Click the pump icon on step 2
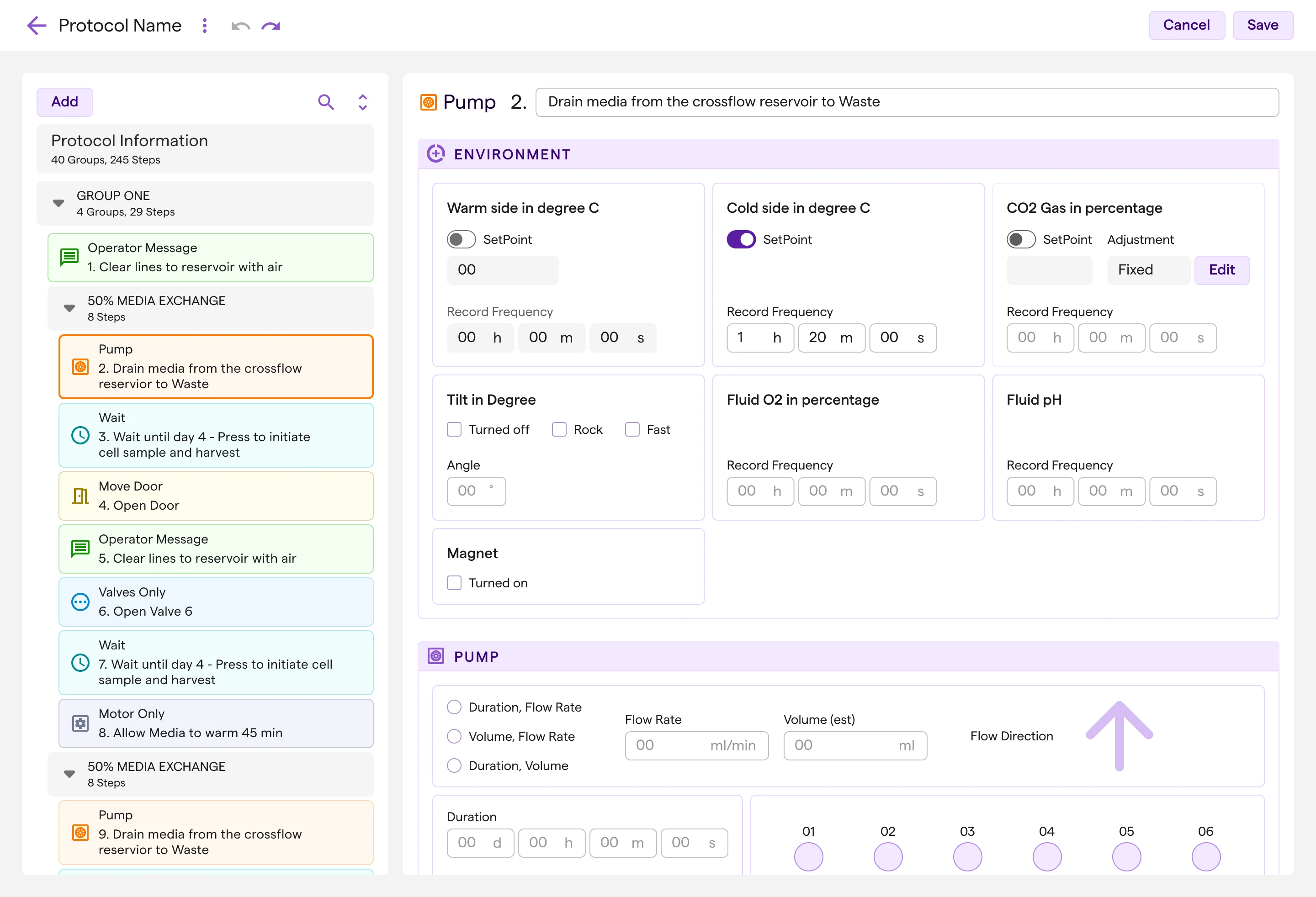1316x897 pixels. pos(80,367)
